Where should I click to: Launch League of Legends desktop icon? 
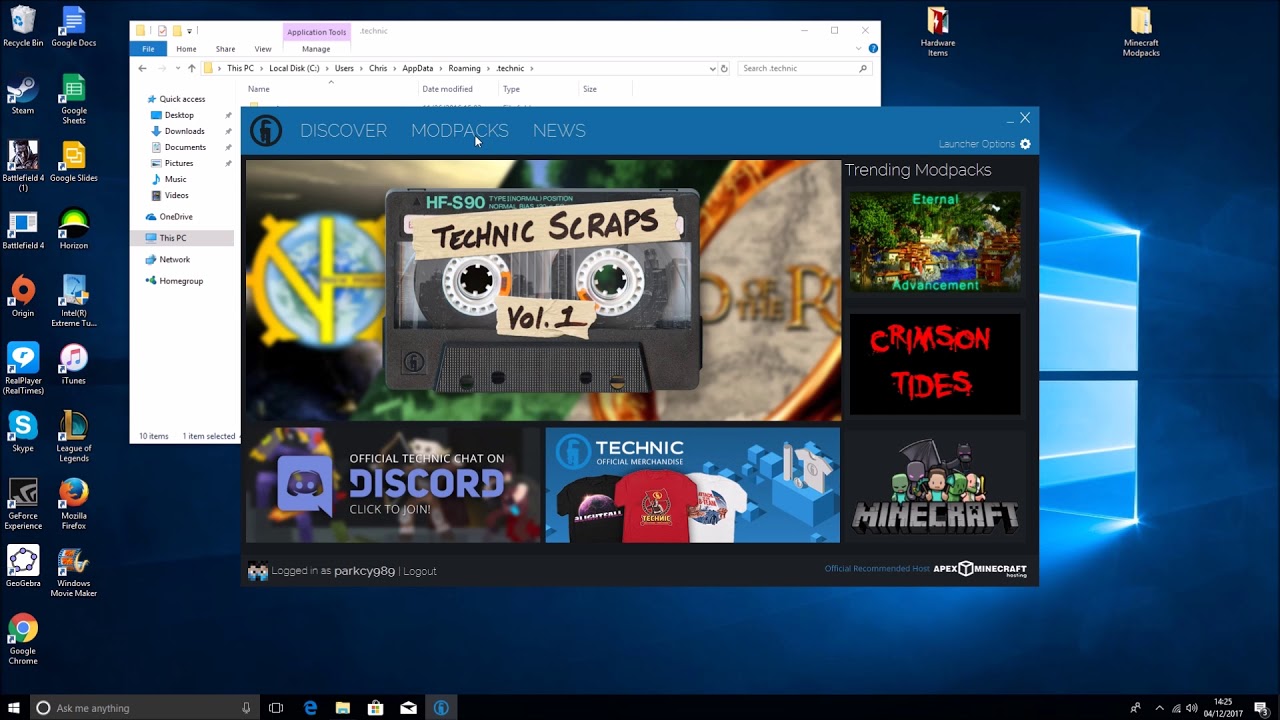tap(74, 437)
